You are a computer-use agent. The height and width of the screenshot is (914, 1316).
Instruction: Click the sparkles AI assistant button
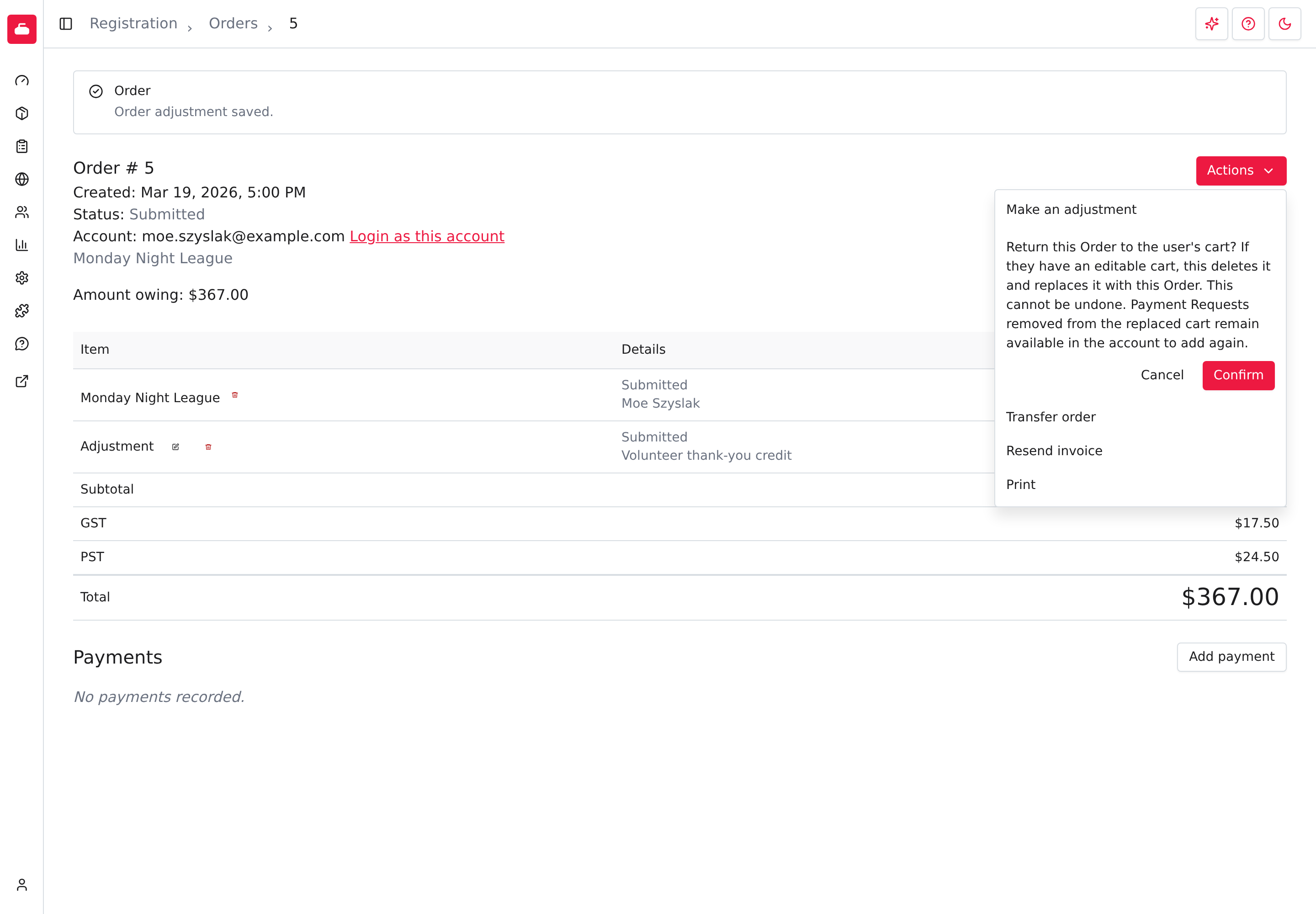pyautogui.click(x=1212, y=23)
